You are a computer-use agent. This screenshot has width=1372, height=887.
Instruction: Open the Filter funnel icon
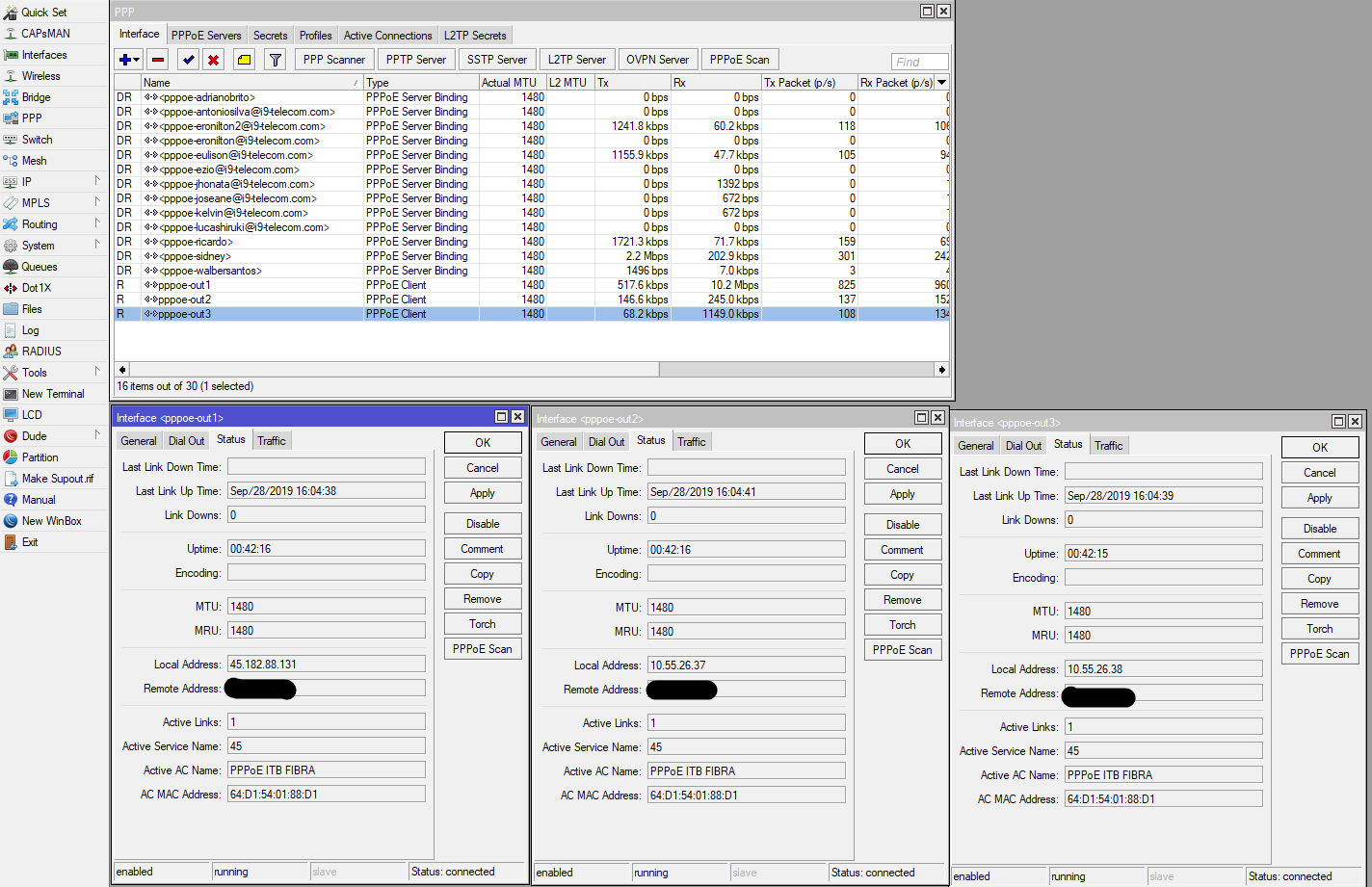coord(276,60)
